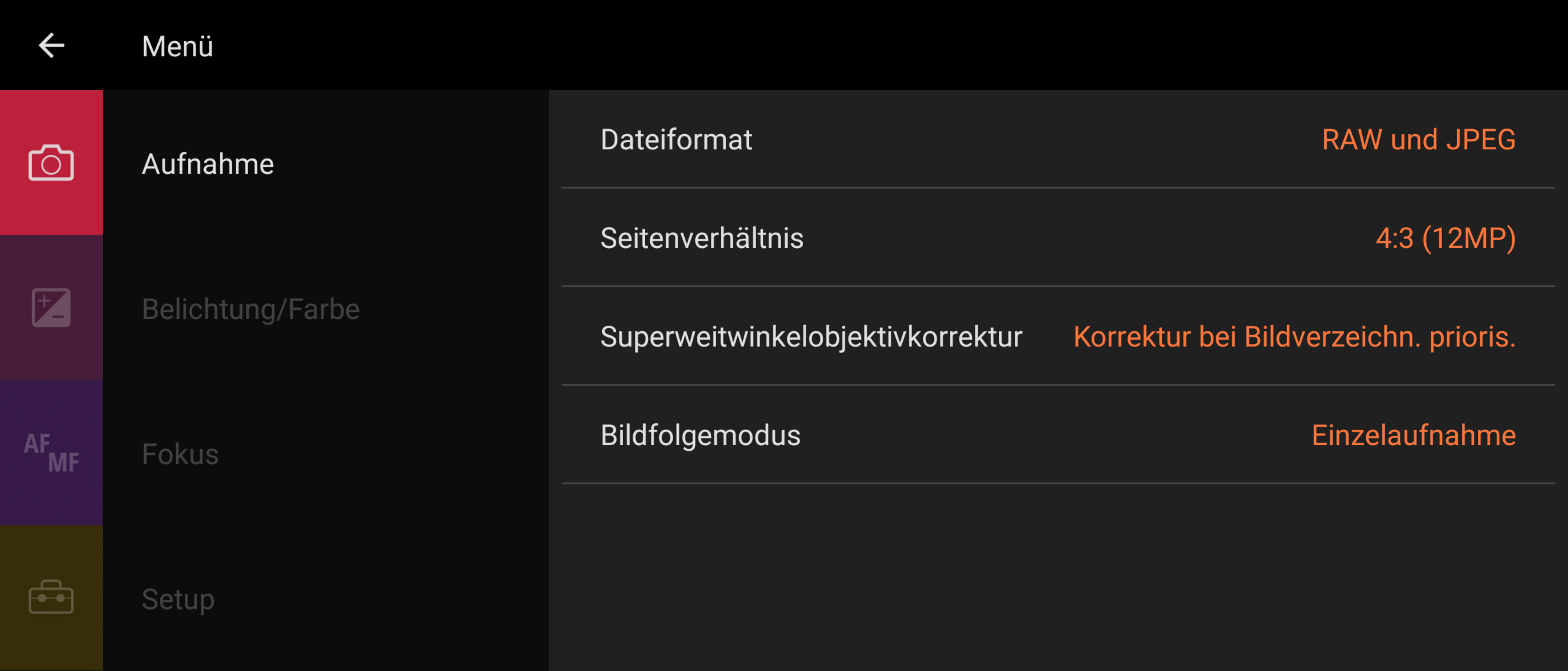This screenshot has width=1568, height=671.
Task: Open the Fokus menu section
Action: (x=180, y=454)
